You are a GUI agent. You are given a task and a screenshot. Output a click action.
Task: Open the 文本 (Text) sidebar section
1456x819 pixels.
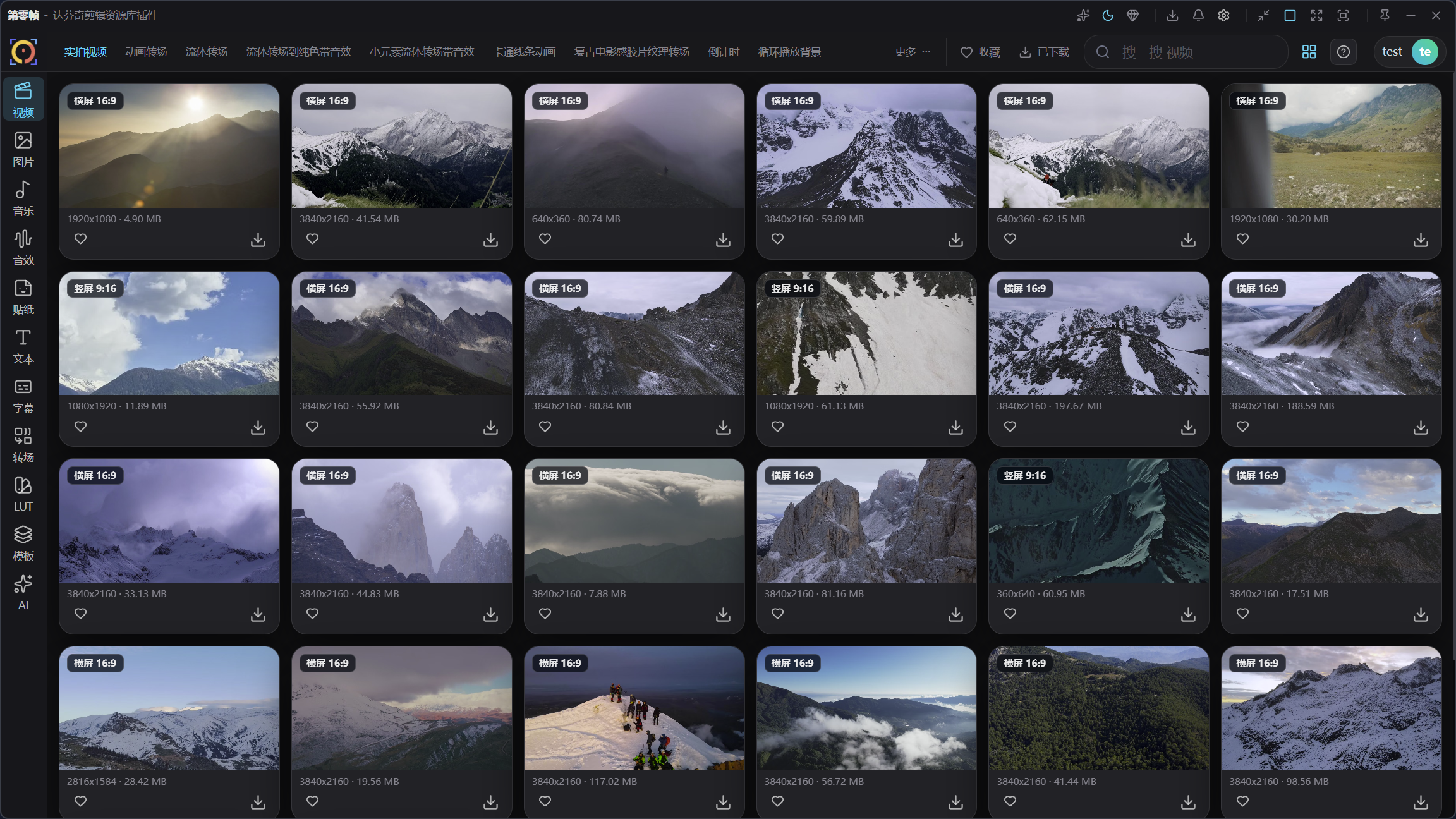point(23,346)
